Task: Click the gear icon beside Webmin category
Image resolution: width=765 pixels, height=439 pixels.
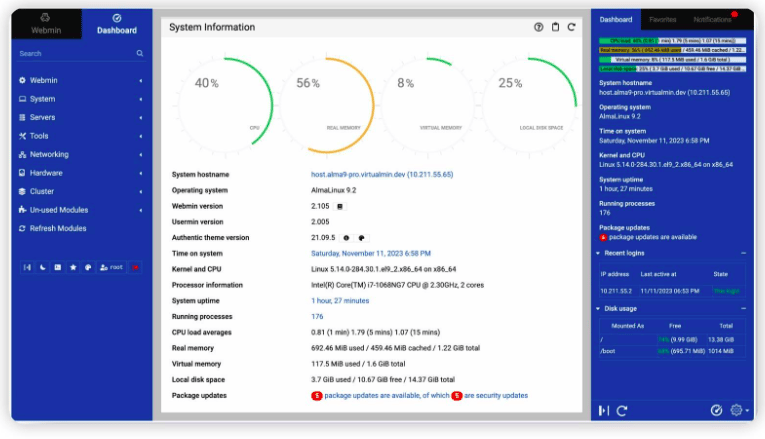Action: (x=22, y=80)
